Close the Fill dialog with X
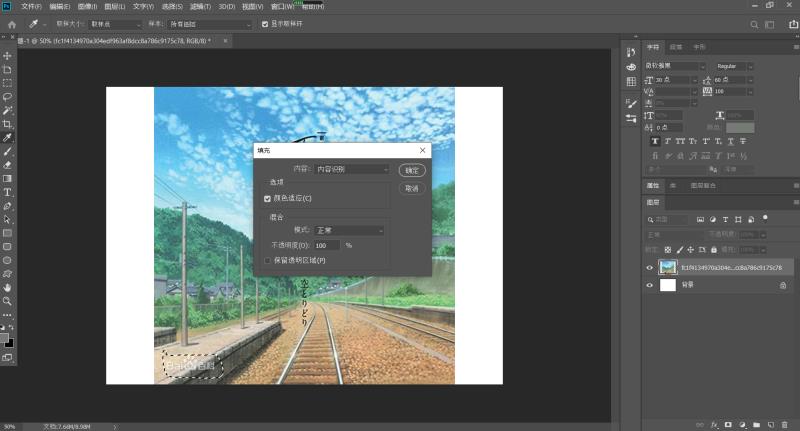Image resolution: width=800 pixels, height=431 pixels. click(422, 150)
